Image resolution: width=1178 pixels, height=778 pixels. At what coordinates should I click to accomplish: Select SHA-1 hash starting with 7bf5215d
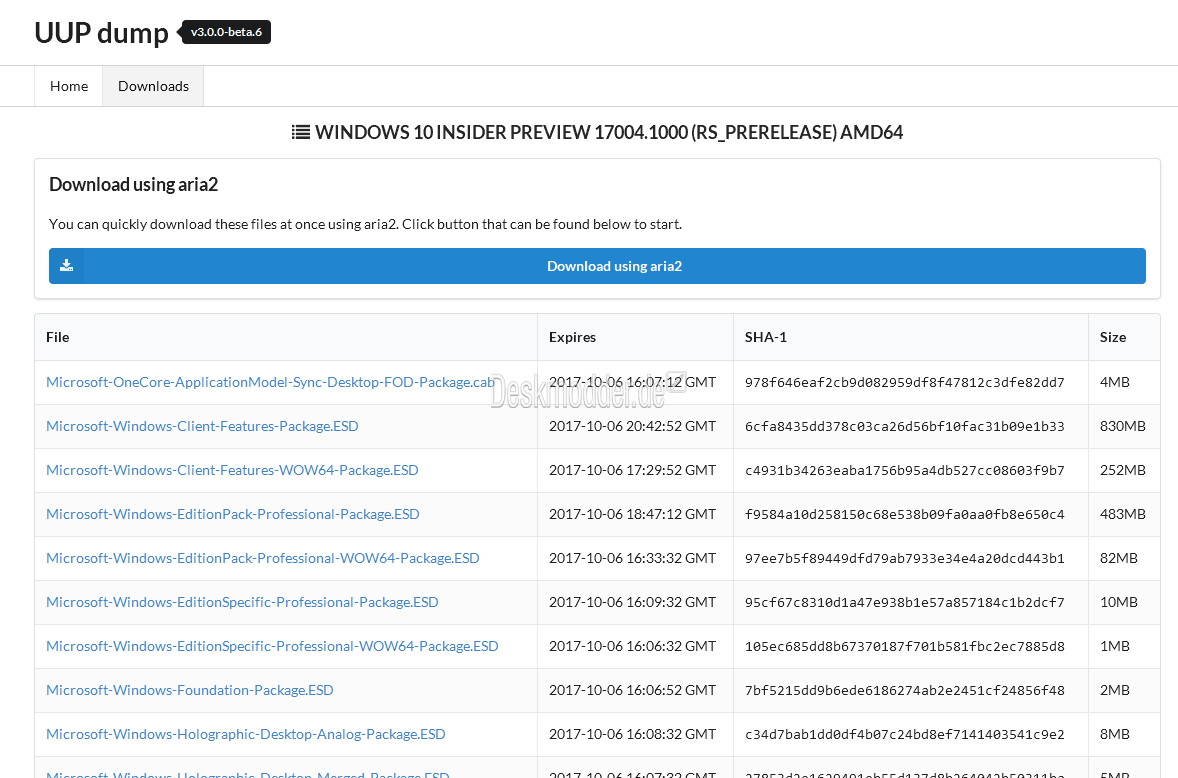pos(905,690)
